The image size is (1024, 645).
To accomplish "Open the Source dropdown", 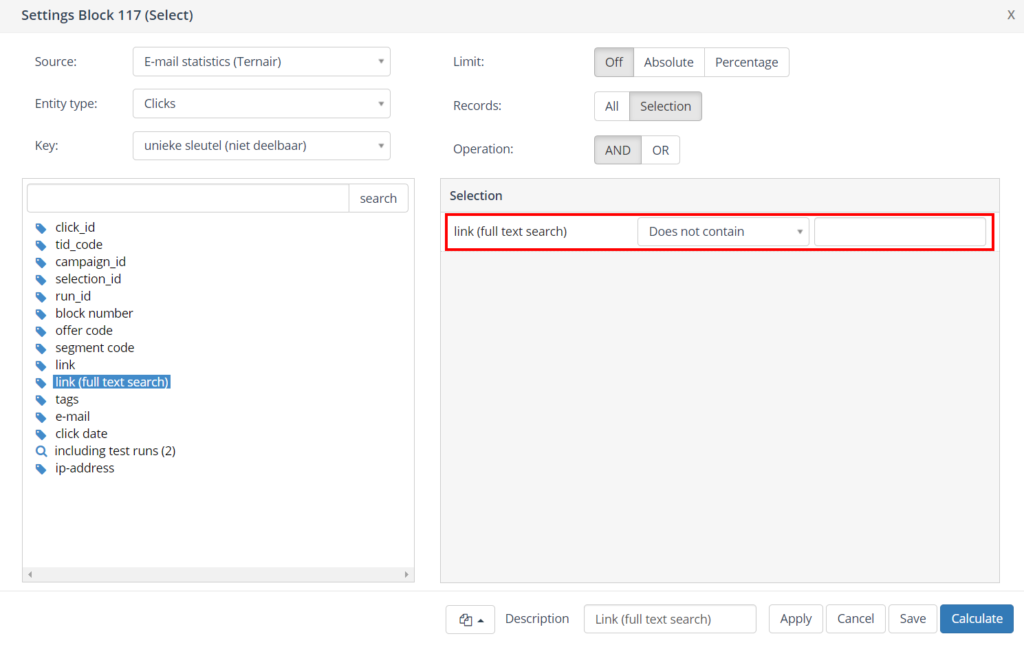I will (x=261, y=62).
